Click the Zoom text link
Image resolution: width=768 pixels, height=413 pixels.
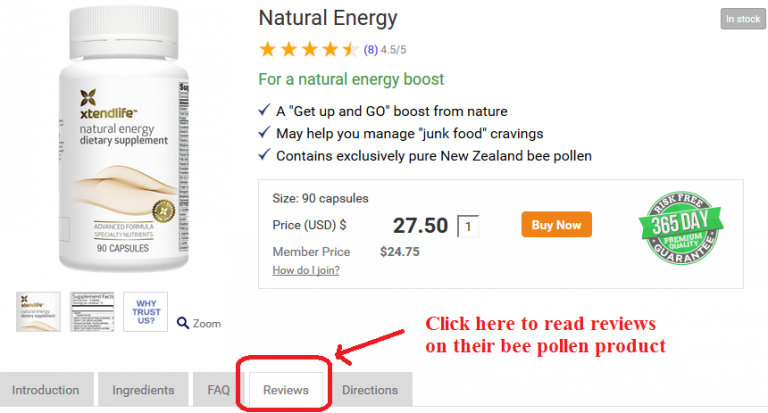207,324
